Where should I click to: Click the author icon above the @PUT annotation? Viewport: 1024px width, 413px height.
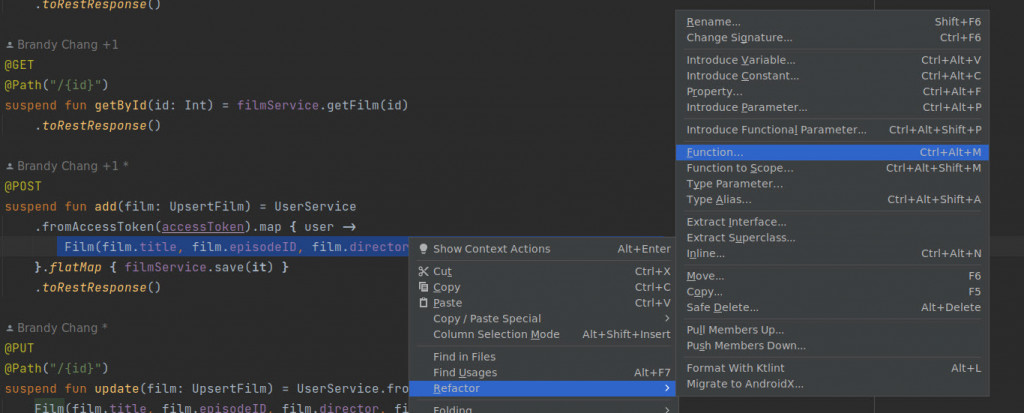pyautogui.click(x=9, y=327)
